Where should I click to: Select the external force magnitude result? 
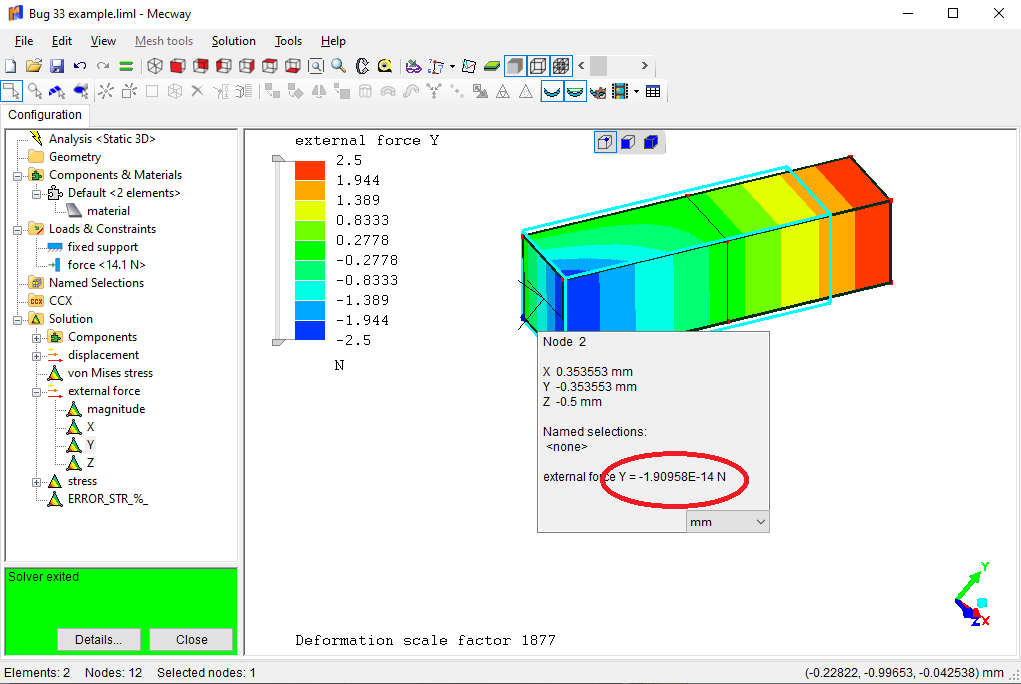pyautogui.click(x=116, y=409)
